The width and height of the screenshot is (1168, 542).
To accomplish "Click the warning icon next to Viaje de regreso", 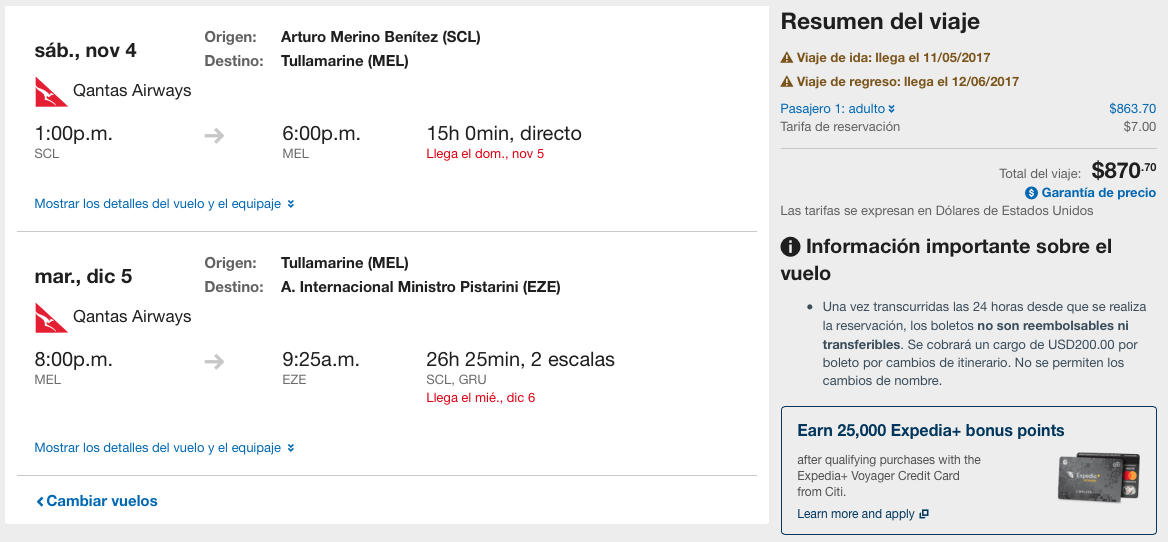I will pos(787,81).
